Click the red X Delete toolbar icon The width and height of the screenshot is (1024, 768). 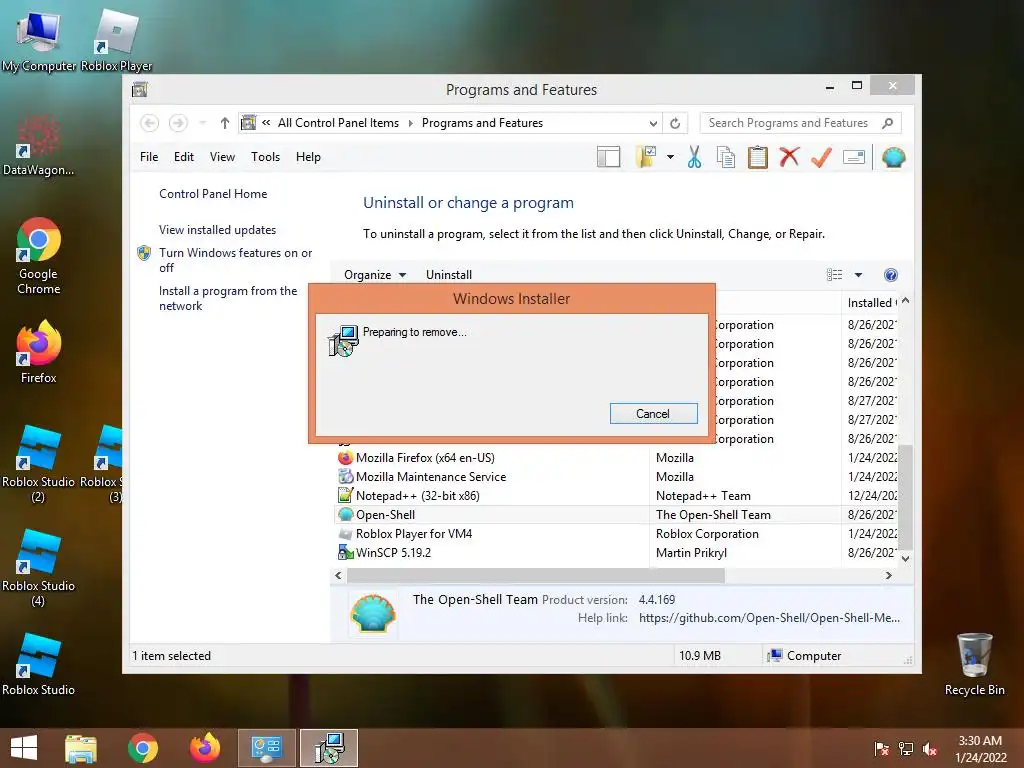tap(789, 157)
